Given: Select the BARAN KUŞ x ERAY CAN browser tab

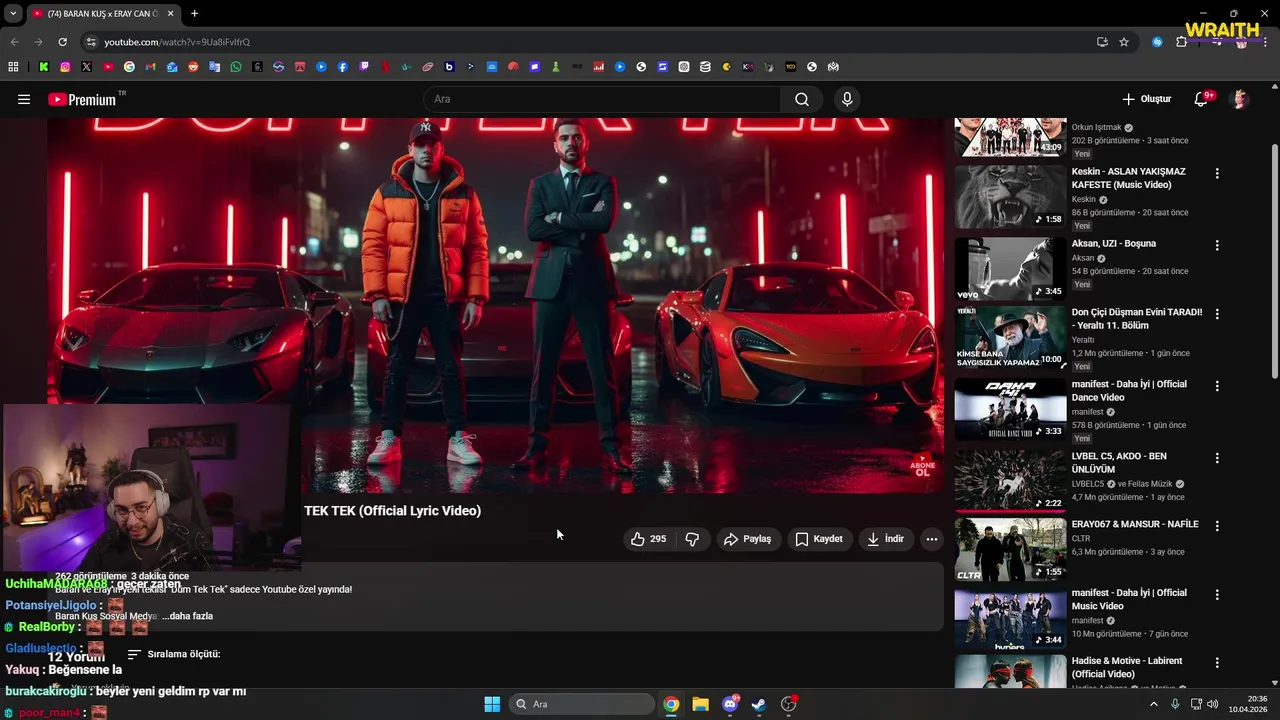Looking at the screenshot, I should [102, 13].
